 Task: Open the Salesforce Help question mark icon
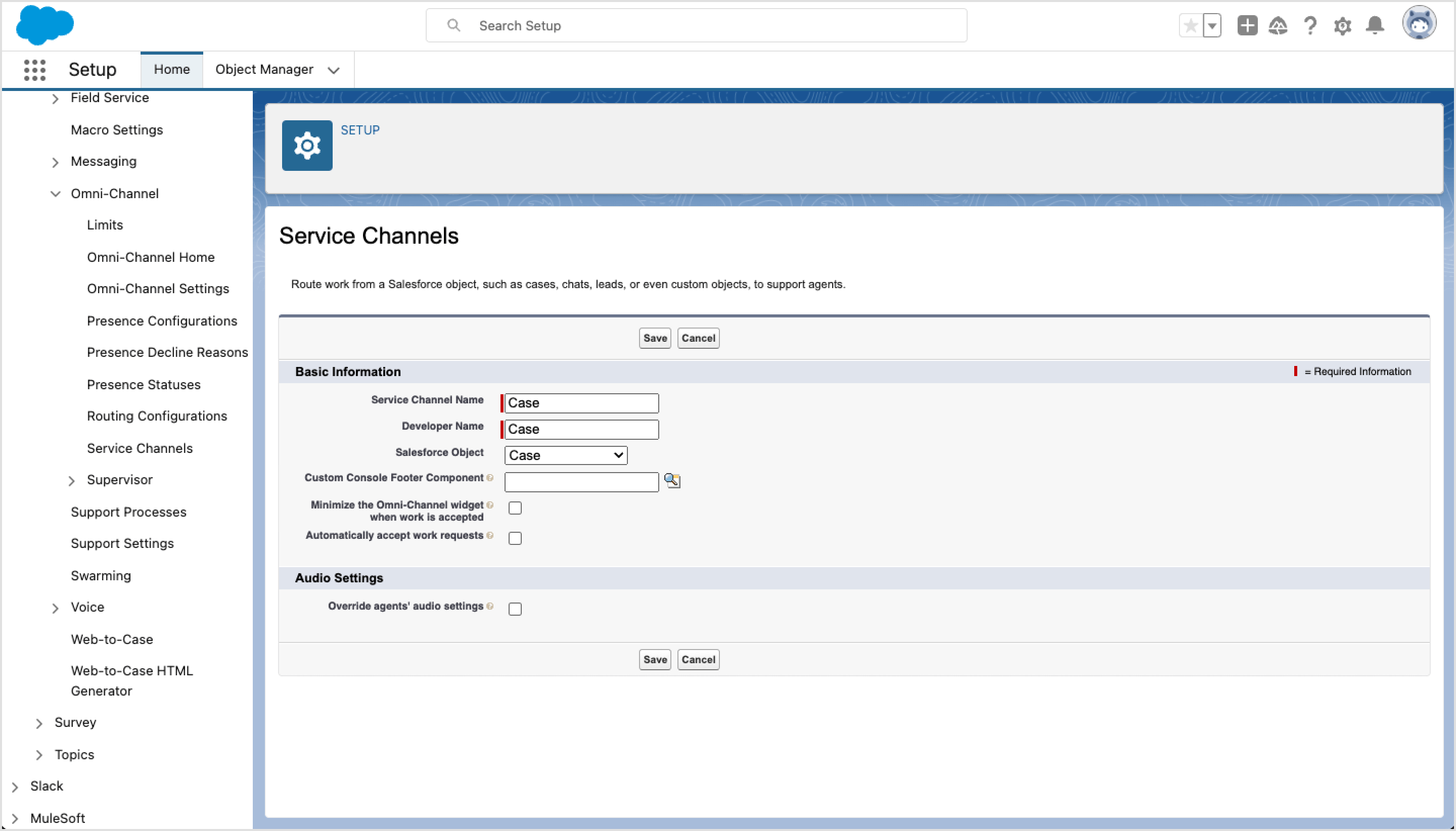(1310, 25)
